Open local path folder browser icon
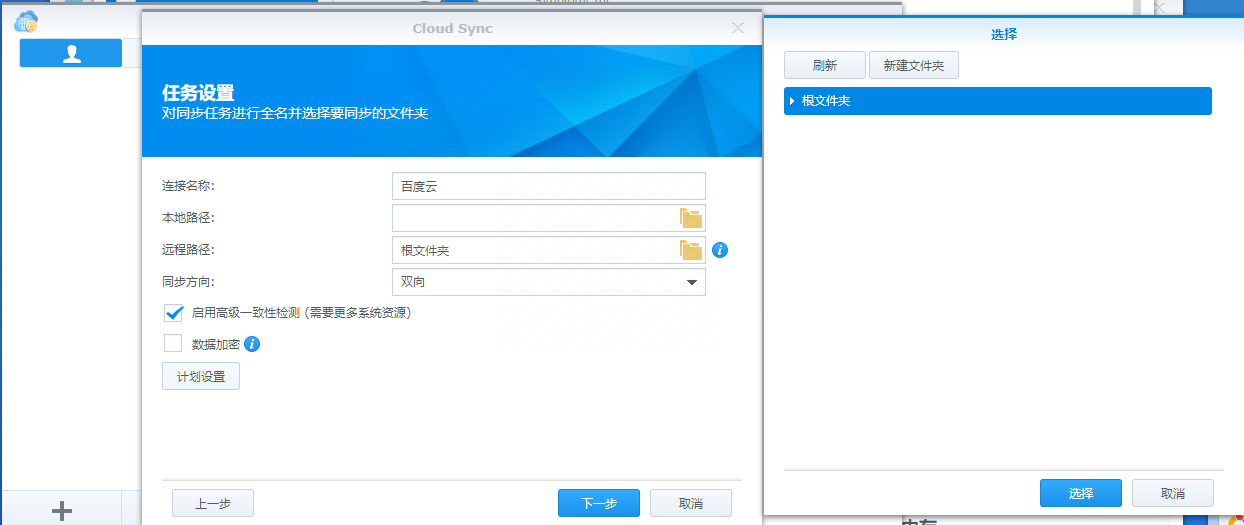The image size is (1244, 525). (691, 218)
